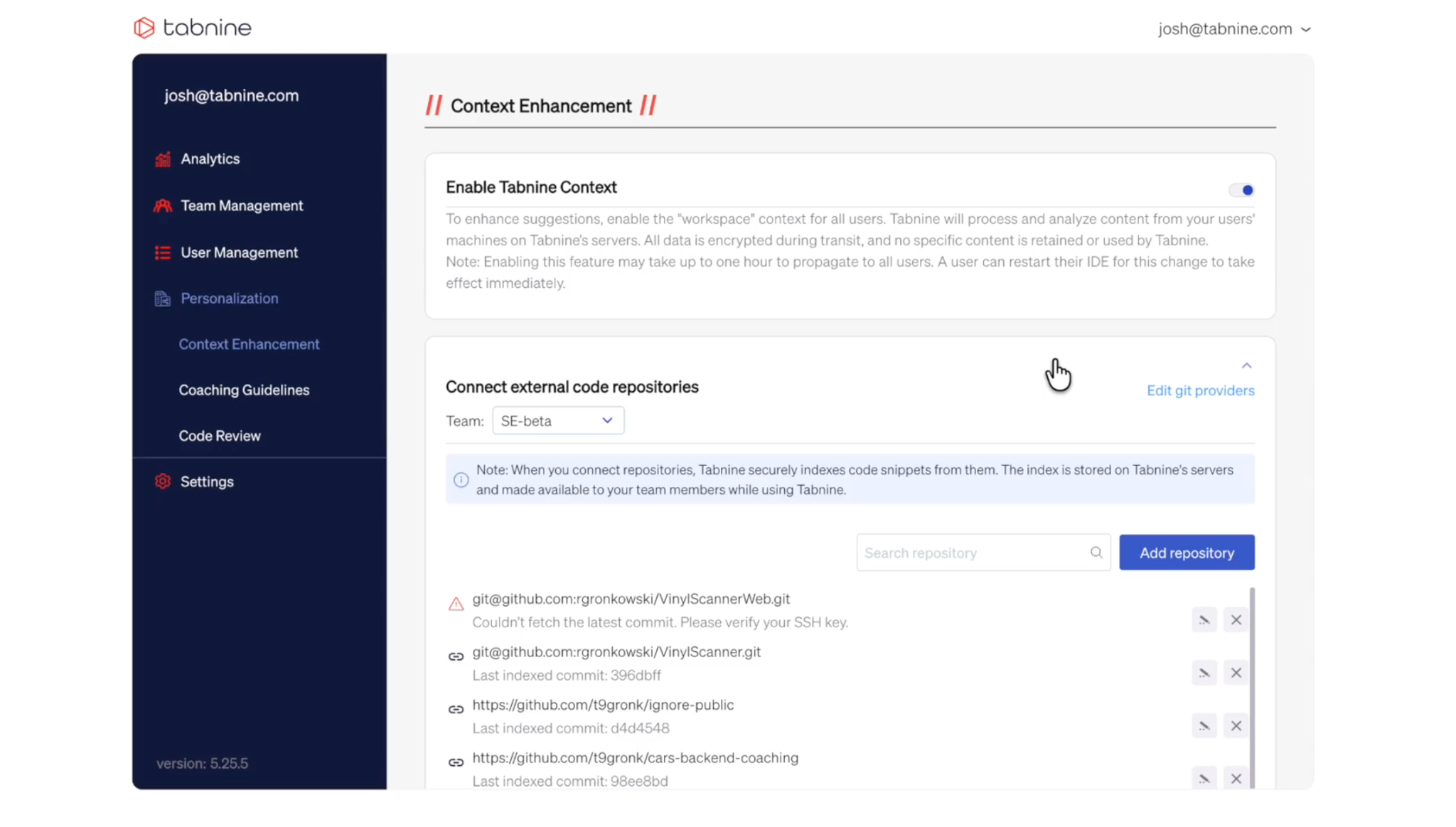Screen dimensions: 1456x827
Task: Click into the Search repository field
Action: [983, 553]
